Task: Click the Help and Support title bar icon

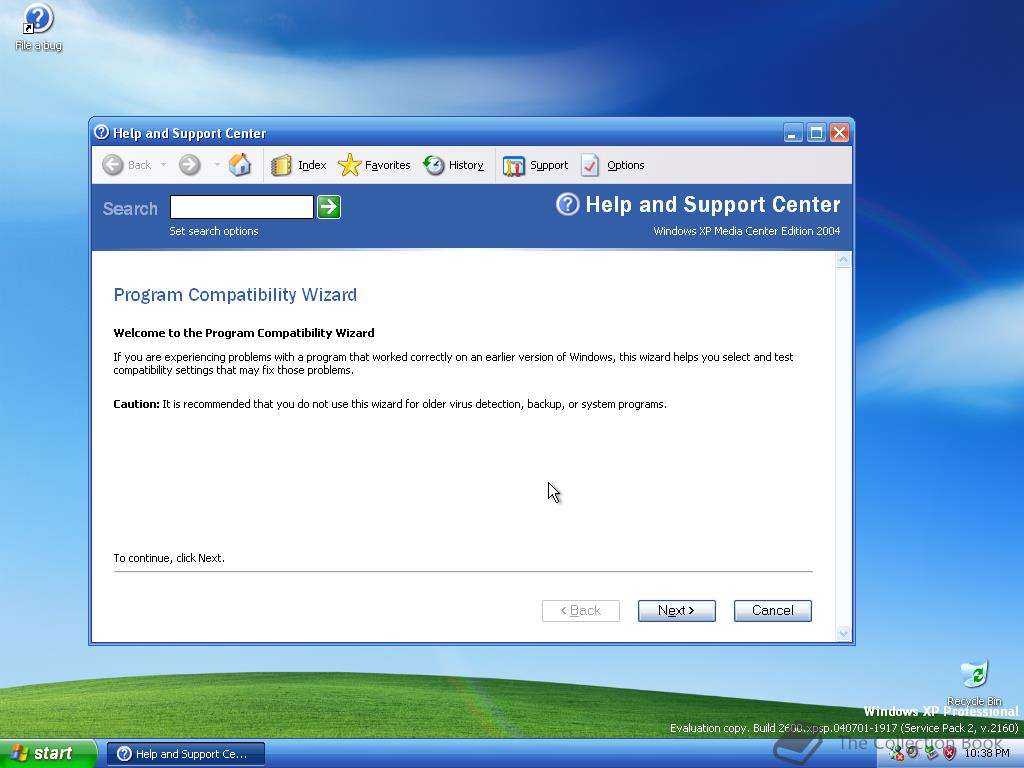Action: (x=101, y=133)
